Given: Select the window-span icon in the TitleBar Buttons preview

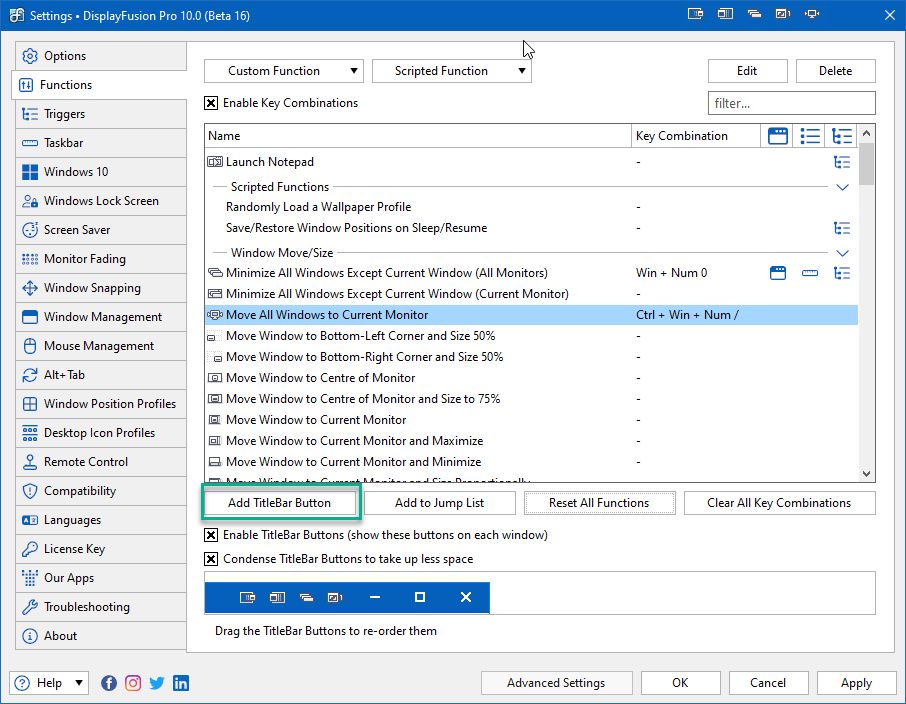Looking at the screenshot, I should click(277, 597).
